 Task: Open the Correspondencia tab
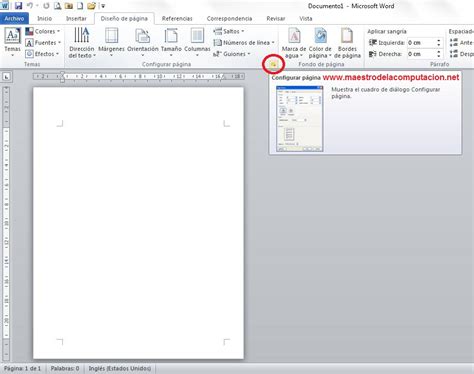point(229,18)
